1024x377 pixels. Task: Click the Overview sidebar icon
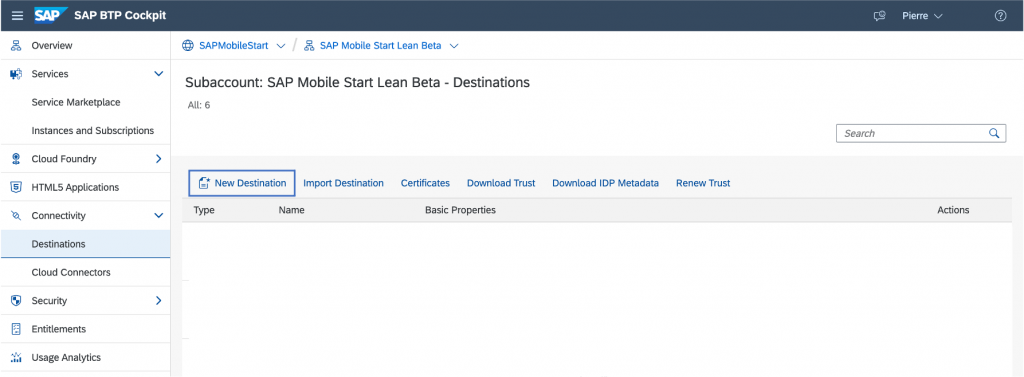[16, 46]
